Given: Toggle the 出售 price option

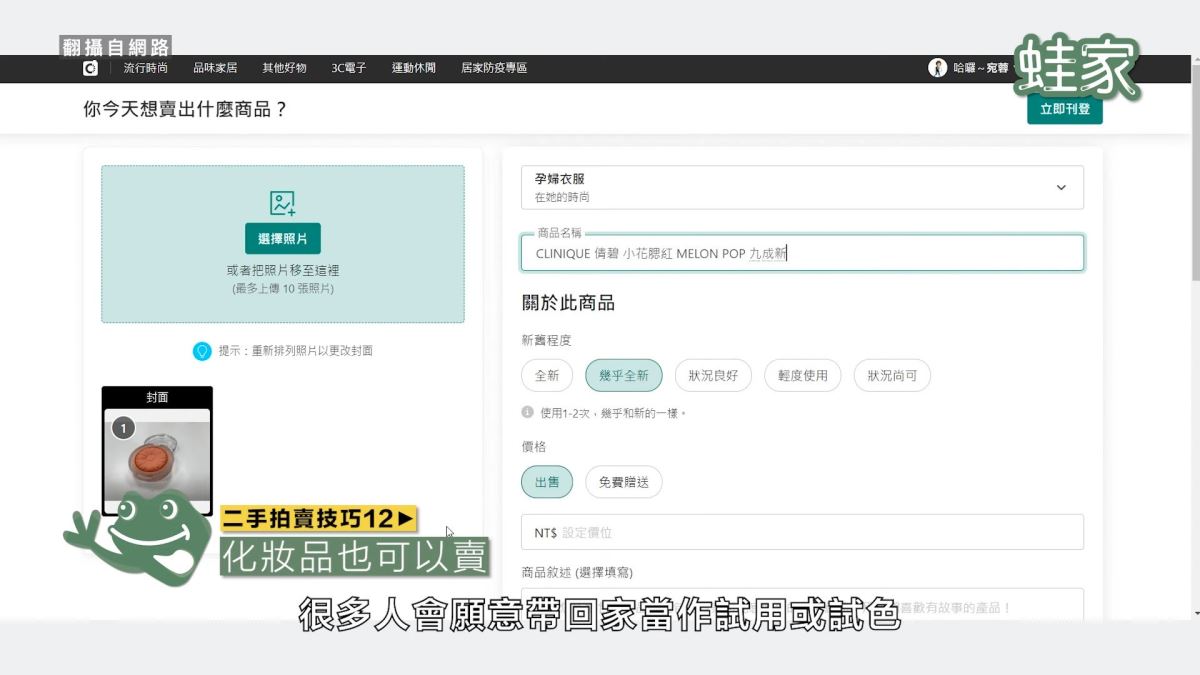Looking at the screenshot, I should pyautogui.click(x=547, y=482).
